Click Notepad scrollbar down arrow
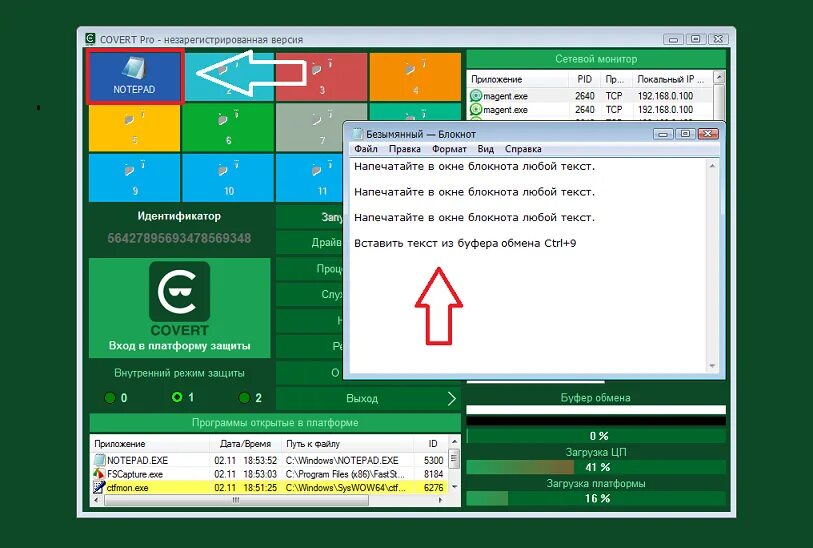Image resolution: width=813 pixels, height=548 pixels. click(712, 366)
